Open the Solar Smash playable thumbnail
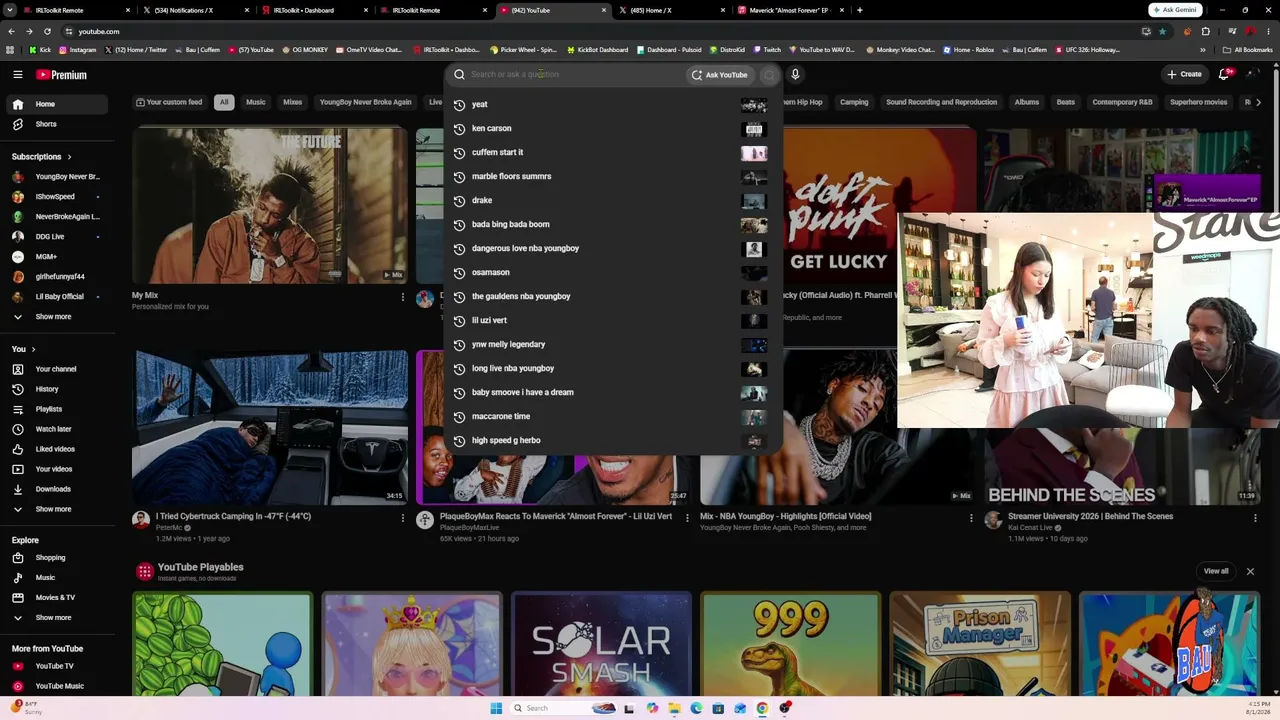The width and height of the screenshot is (1280, 720). point(601,644)
